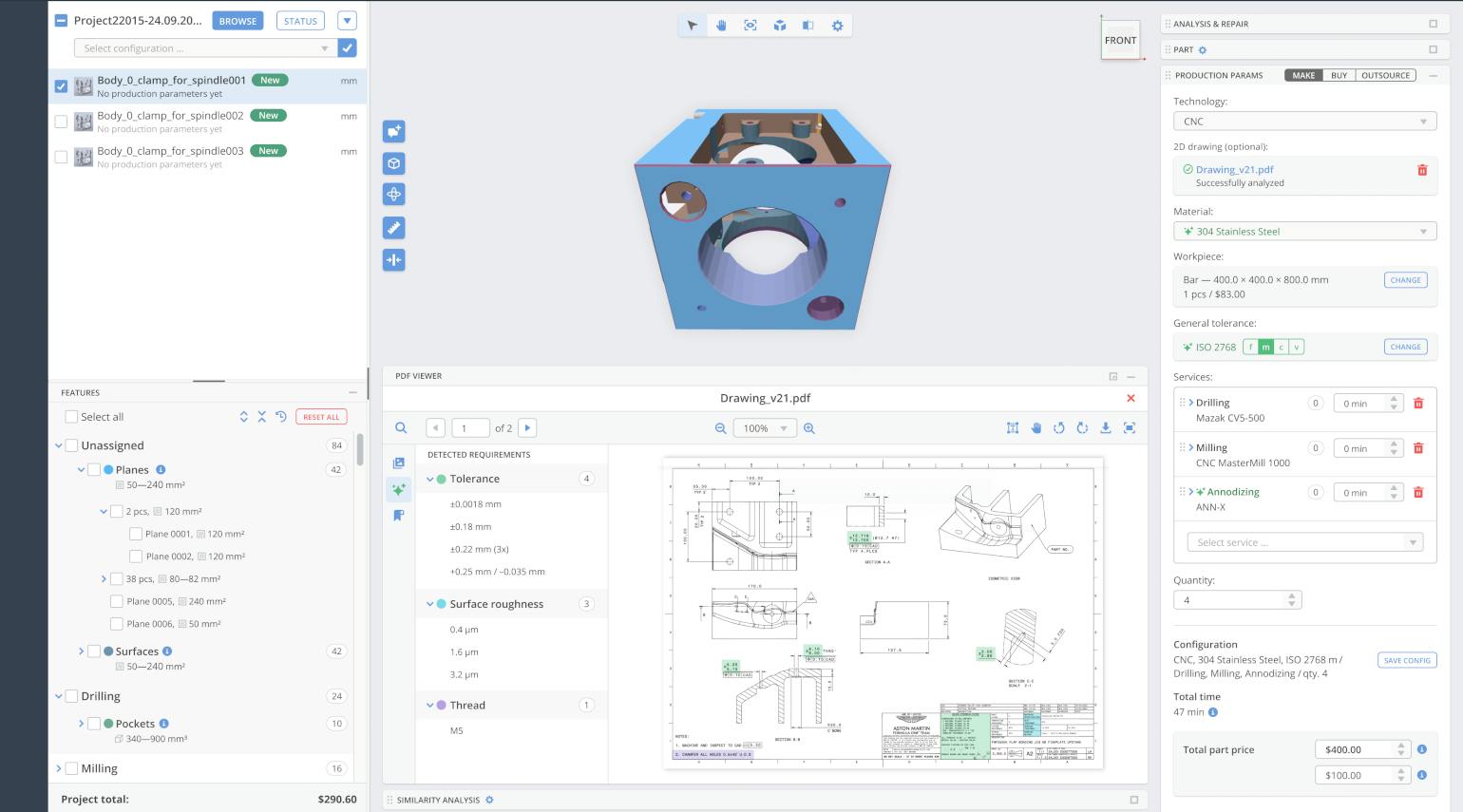Screen dimensions: 1463x812
Task: Expand the Milling features group
Action: [59, 768]
